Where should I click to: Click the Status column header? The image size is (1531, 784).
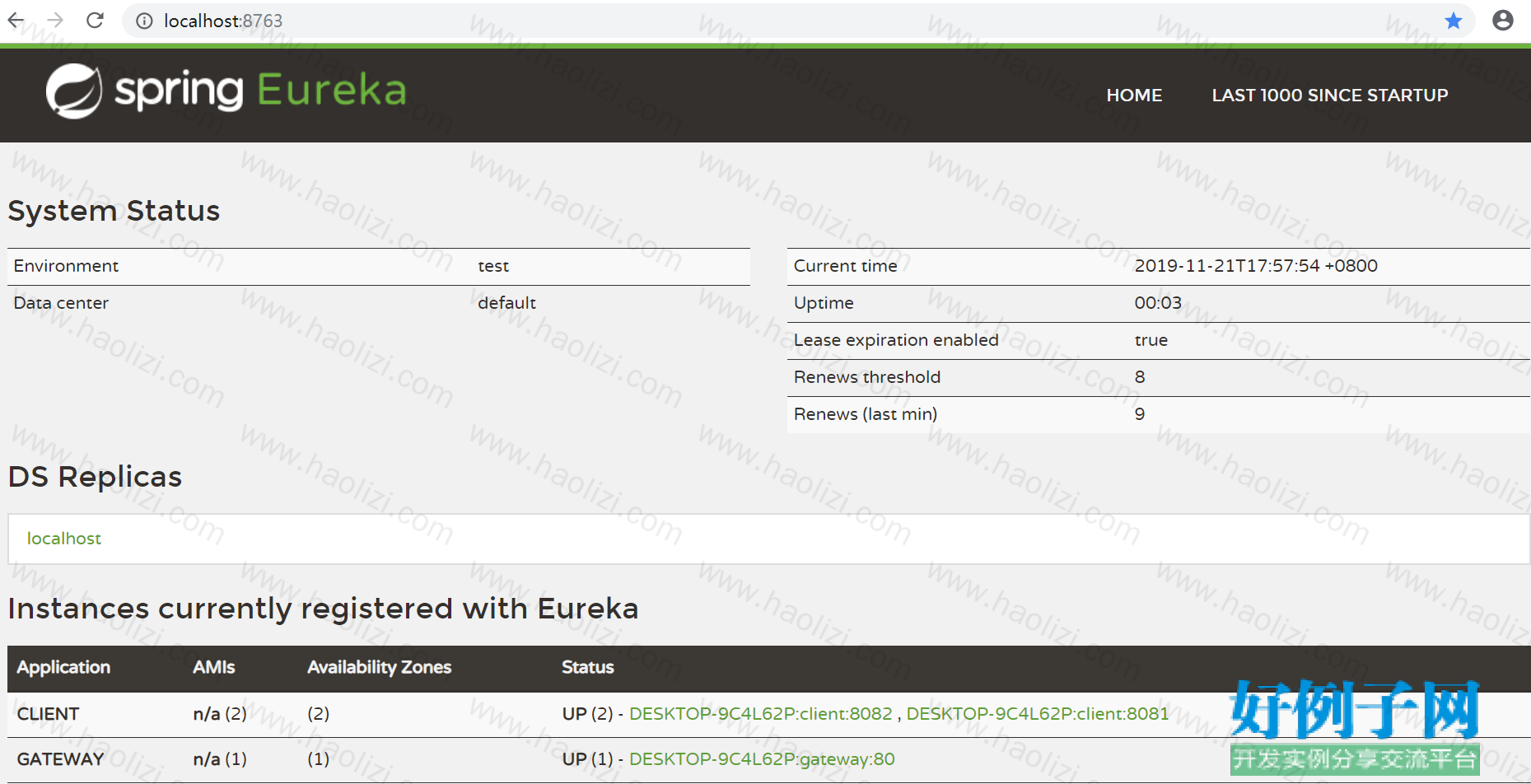[588, 667]
